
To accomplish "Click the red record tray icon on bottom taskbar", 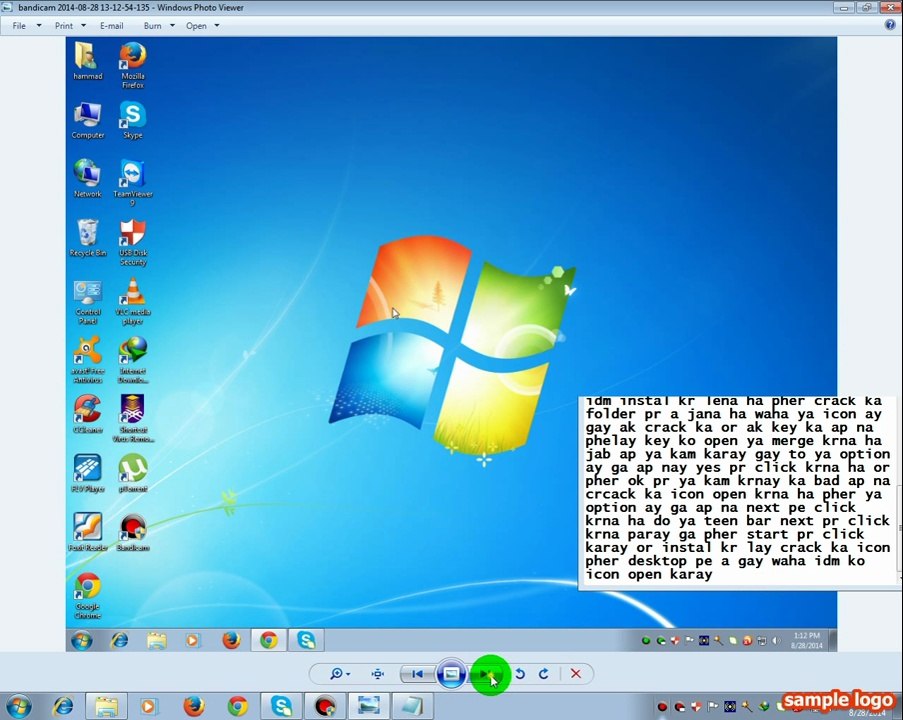I will (662, 707).
